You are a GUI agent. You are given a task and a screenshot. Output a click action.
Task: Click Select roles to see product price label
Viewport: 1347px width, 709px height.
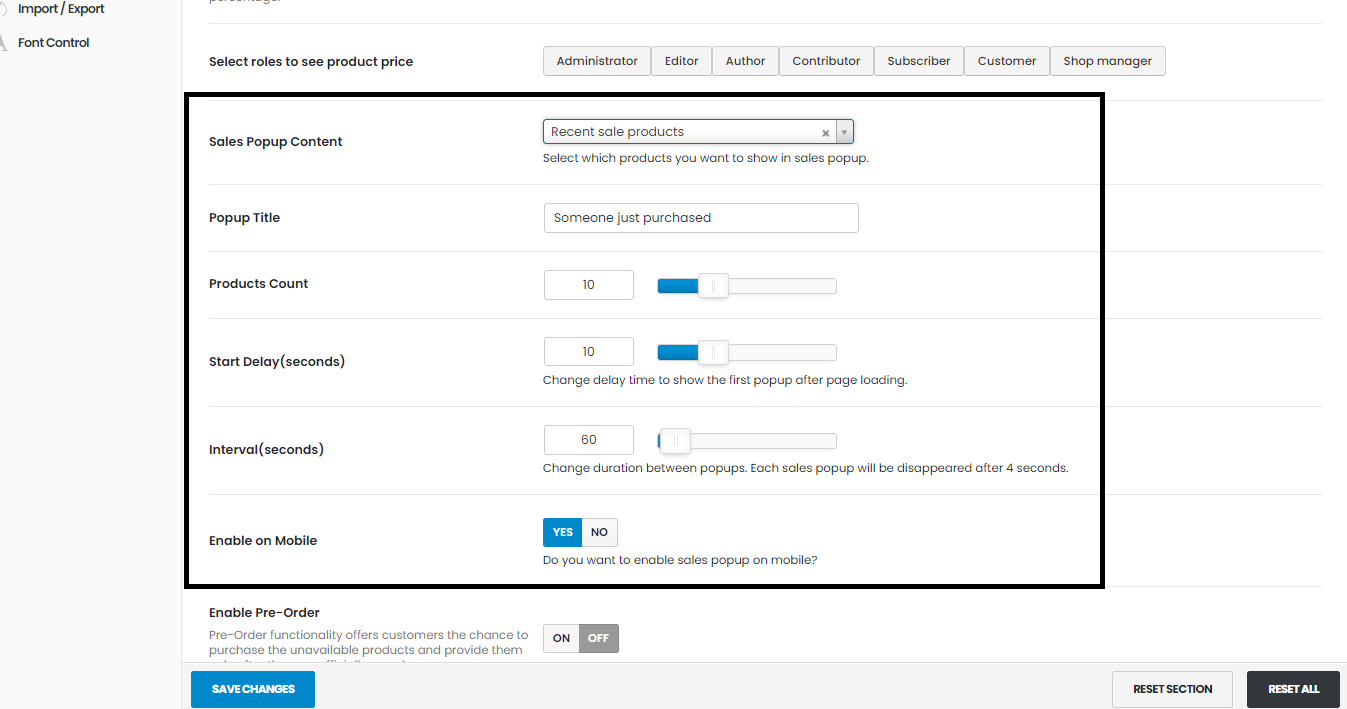(x=311, y=62)
